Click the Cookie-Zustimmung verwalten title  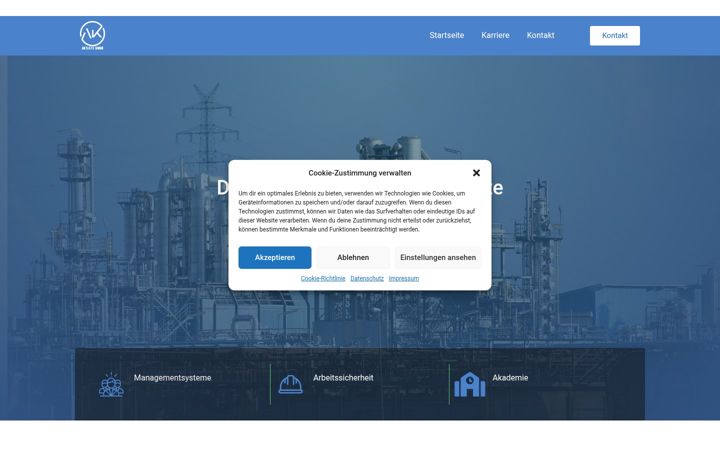click(x=360, y=173)
